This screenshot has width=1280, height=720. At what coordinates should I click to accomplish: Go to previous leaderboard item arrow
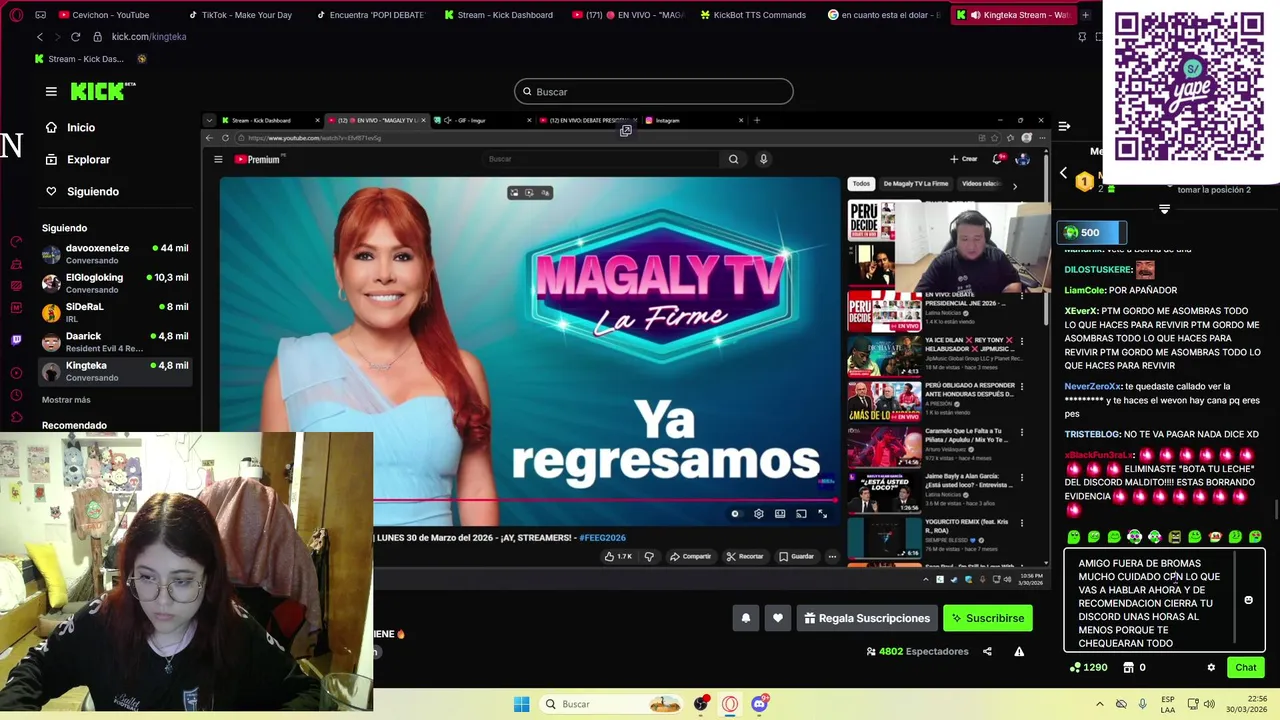(x=1063, y=173)
